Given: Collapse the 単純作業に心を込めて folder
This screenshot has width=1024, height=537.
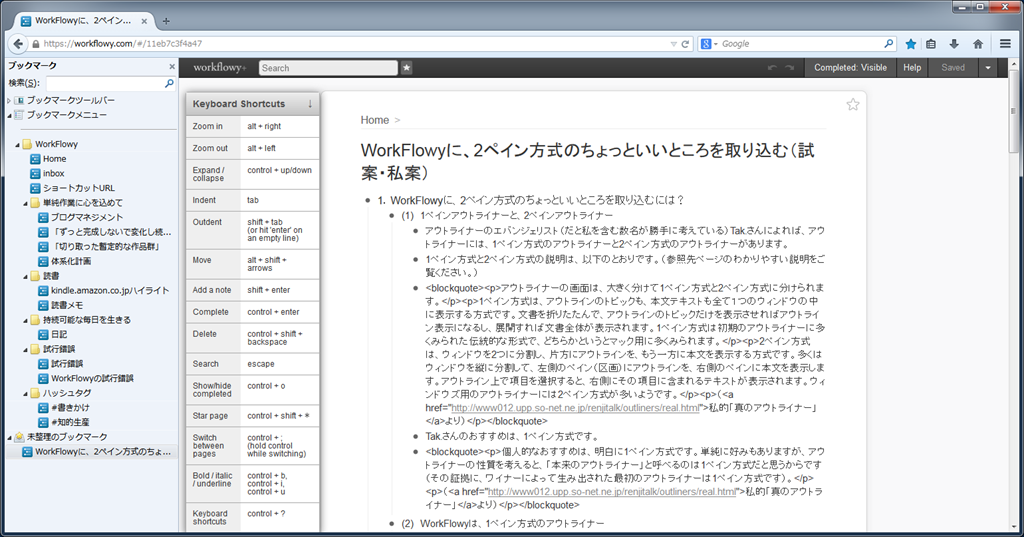Looking at the screenshot, I should 25,203.
